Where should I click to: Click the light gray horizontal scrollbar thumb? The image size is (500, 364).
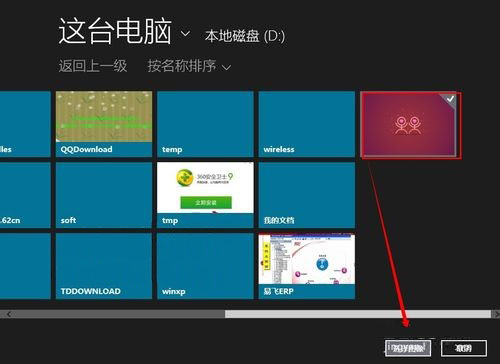tap(358, 314)
